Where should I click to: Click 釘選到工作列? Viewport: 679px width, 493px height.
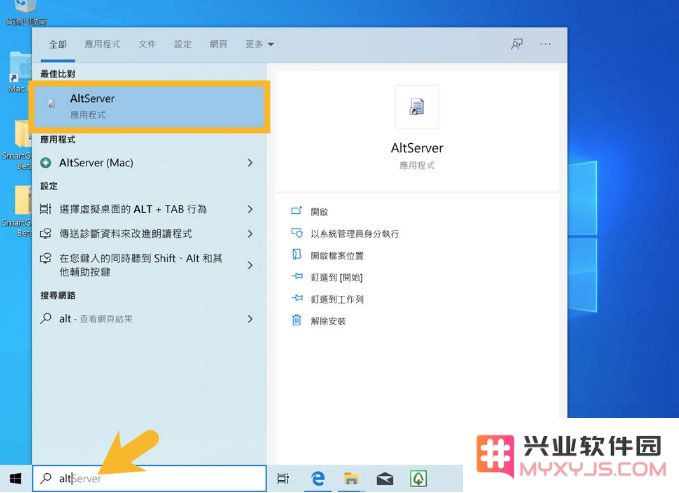coord(337,299)
